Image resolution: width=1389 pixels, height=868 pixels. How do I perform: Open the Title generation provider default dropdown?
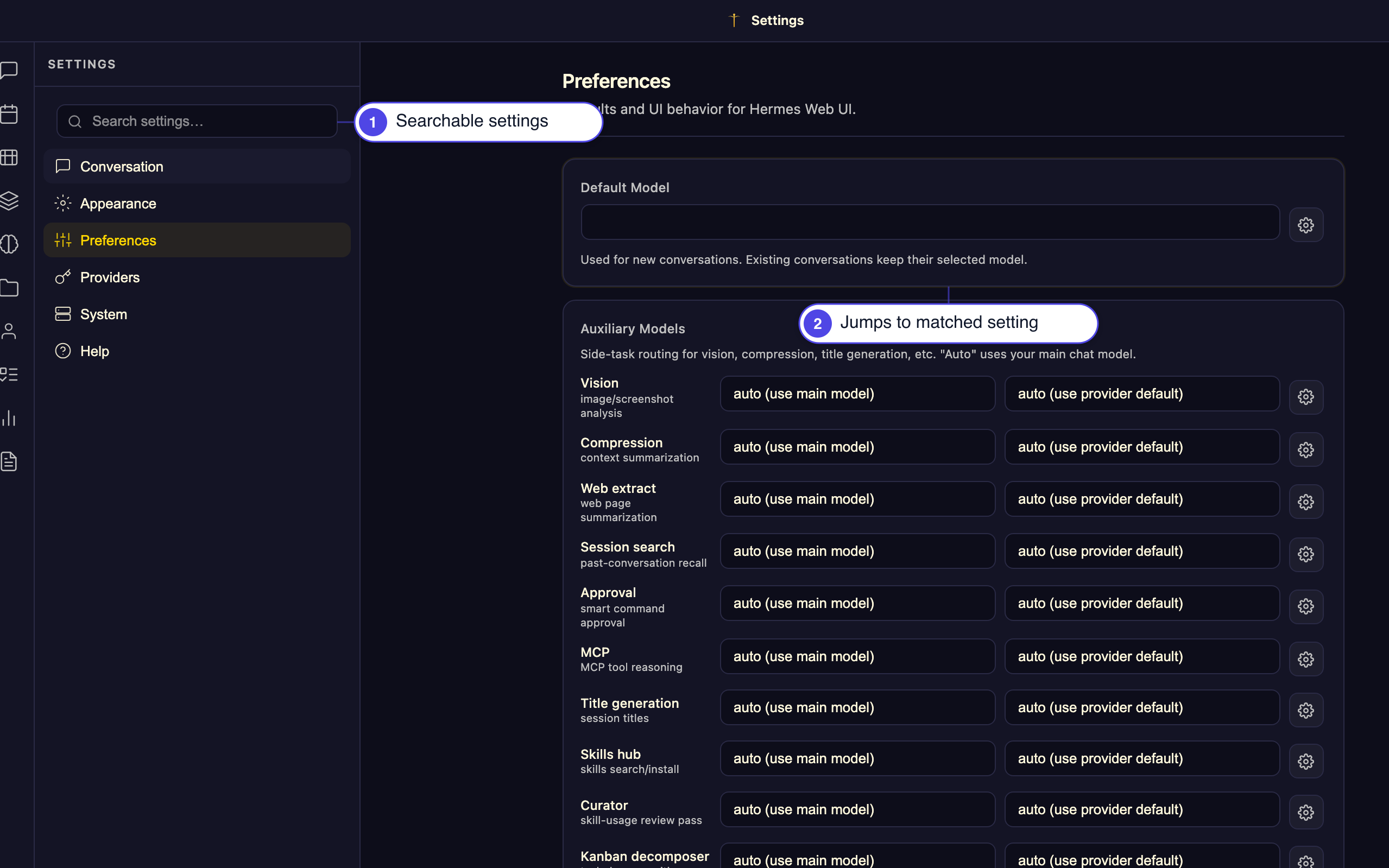[x=1141, y=707]
